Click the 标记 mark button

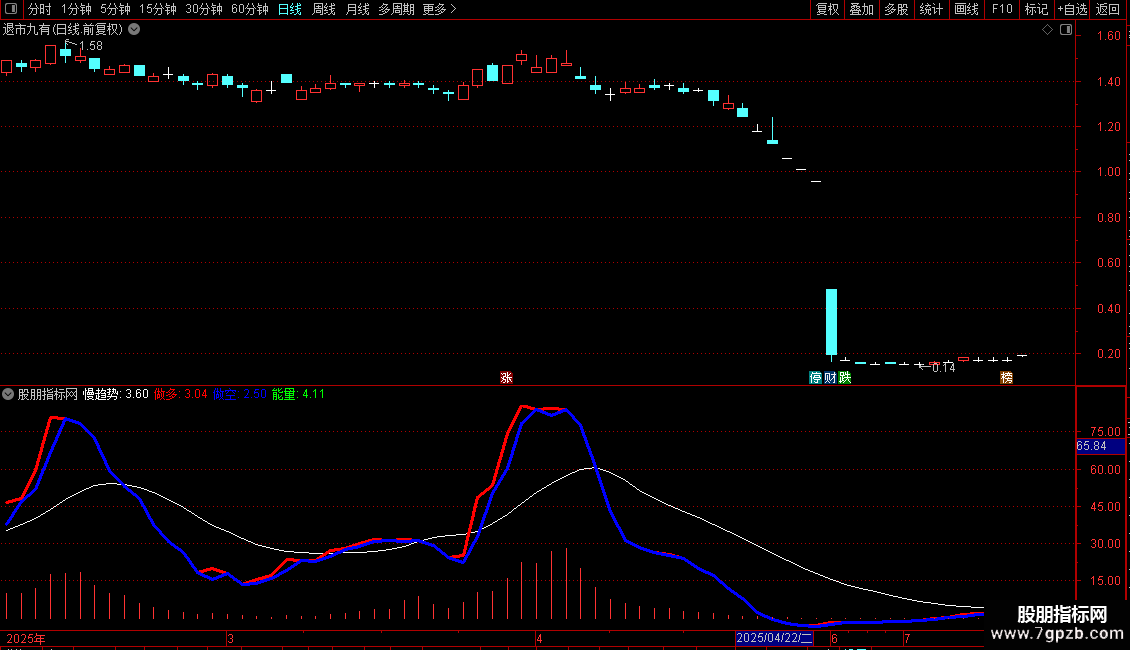(x=1036, y=9)
